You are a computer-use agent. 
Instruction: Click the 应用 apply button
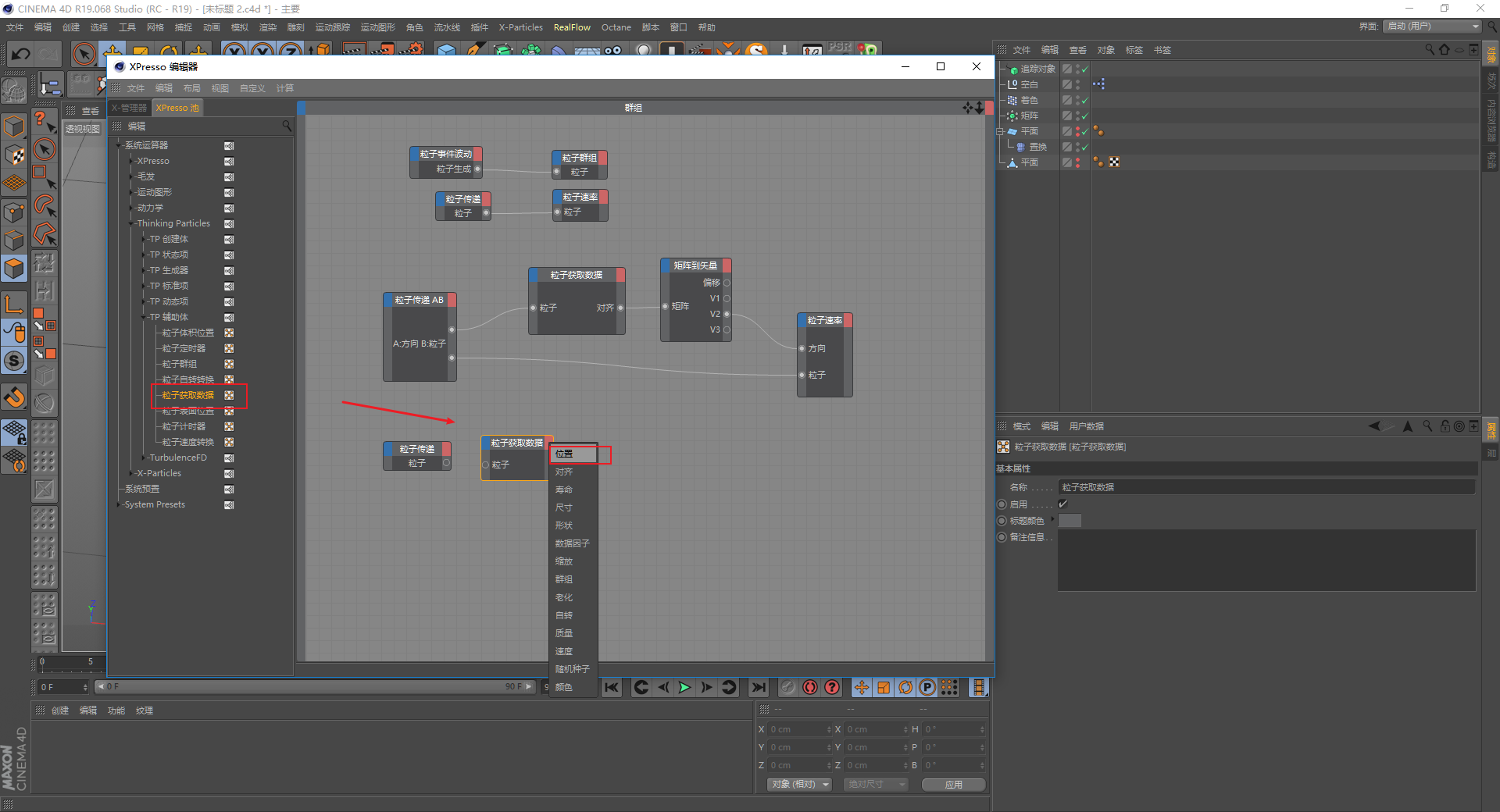[953, 785]
